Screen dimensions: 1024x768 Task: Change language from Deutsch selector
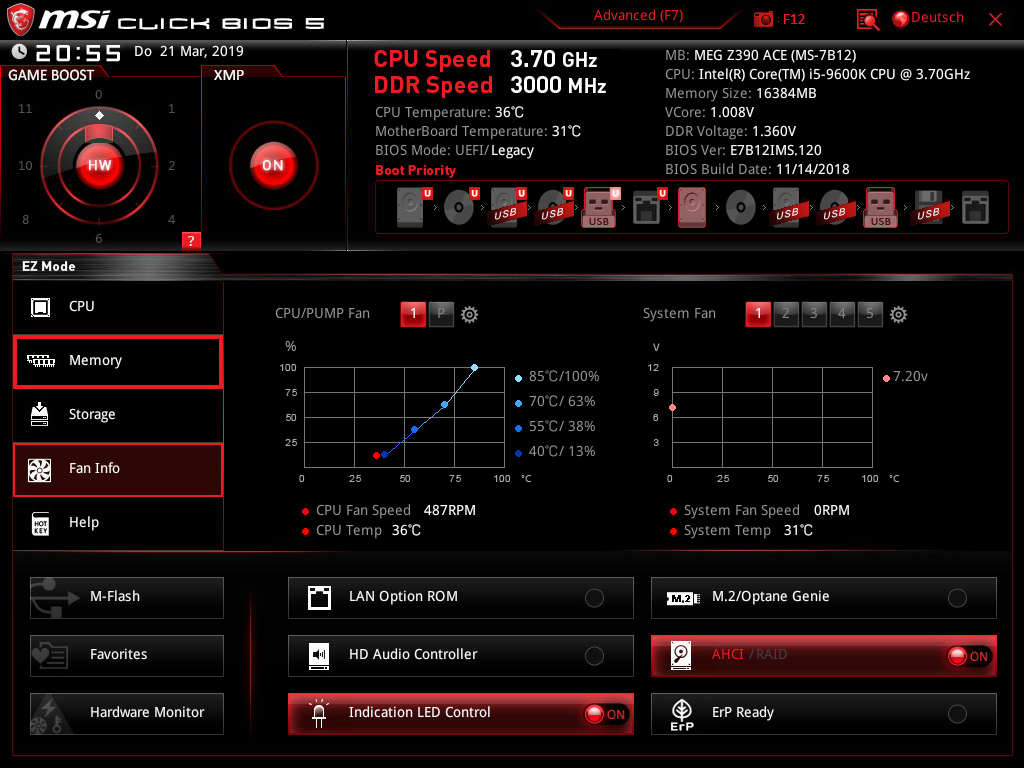point(929,18)
